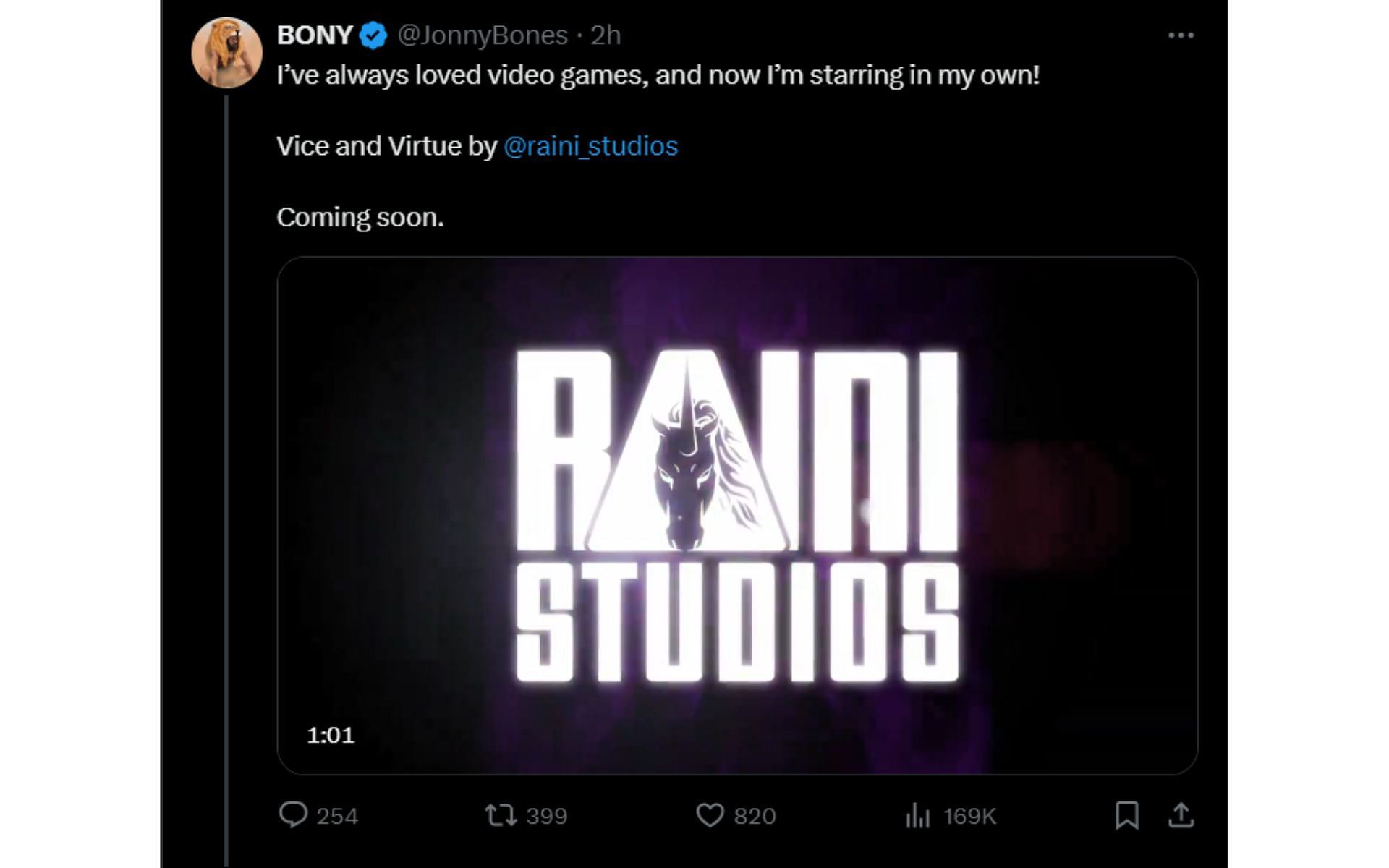This screenshot has height=868, width=1389.
Task: Click the 254 replies count
Action: tap(337, 817)
